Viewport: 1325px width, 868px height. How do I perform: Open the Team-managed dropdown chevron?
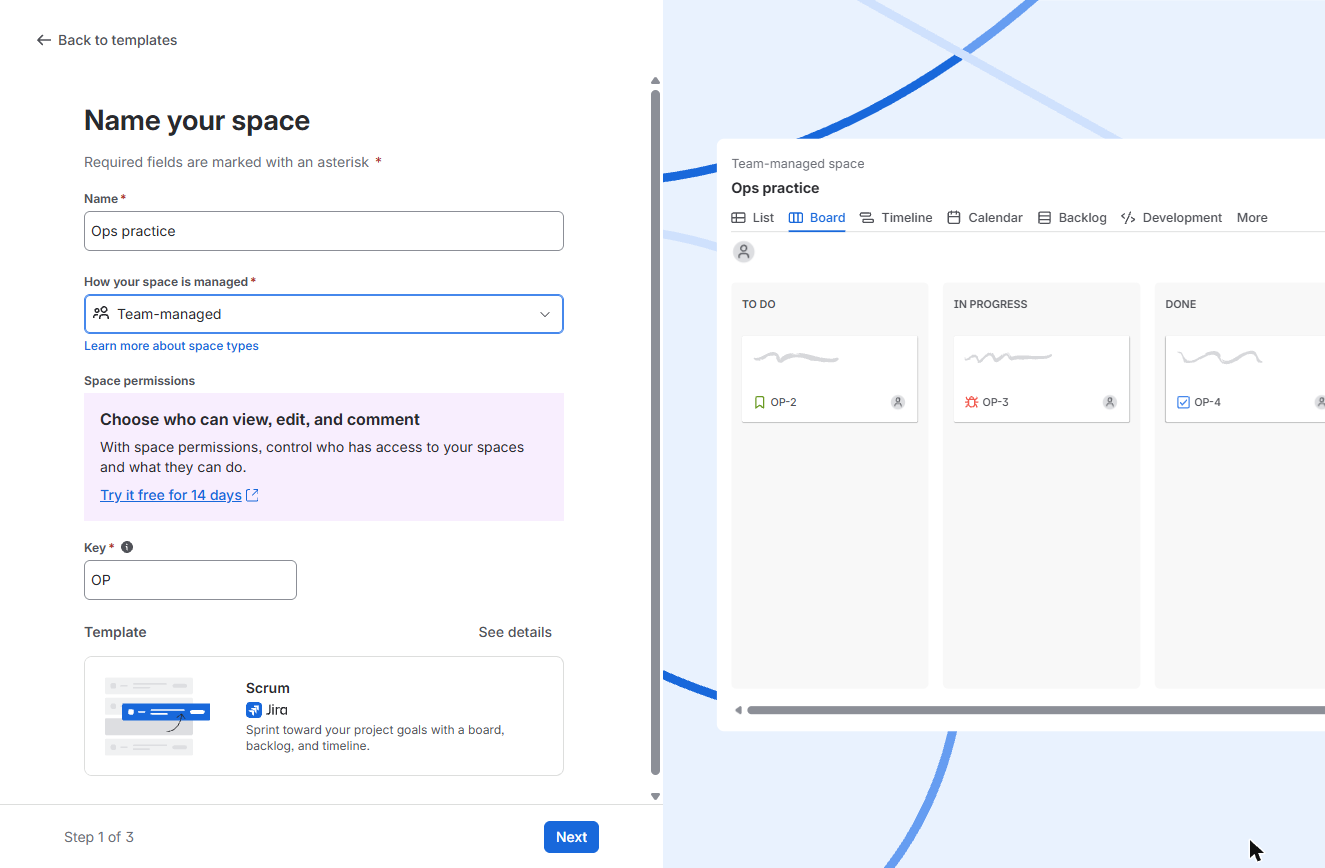coord(545,314)
